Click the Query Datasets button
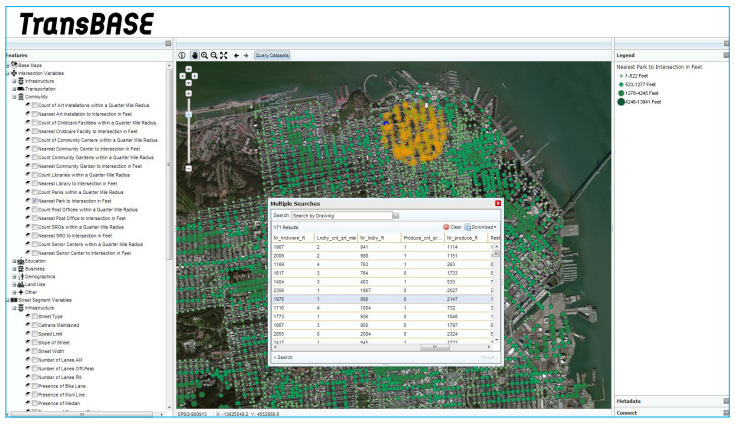735x424 pixels. click(x=273, y=55)
